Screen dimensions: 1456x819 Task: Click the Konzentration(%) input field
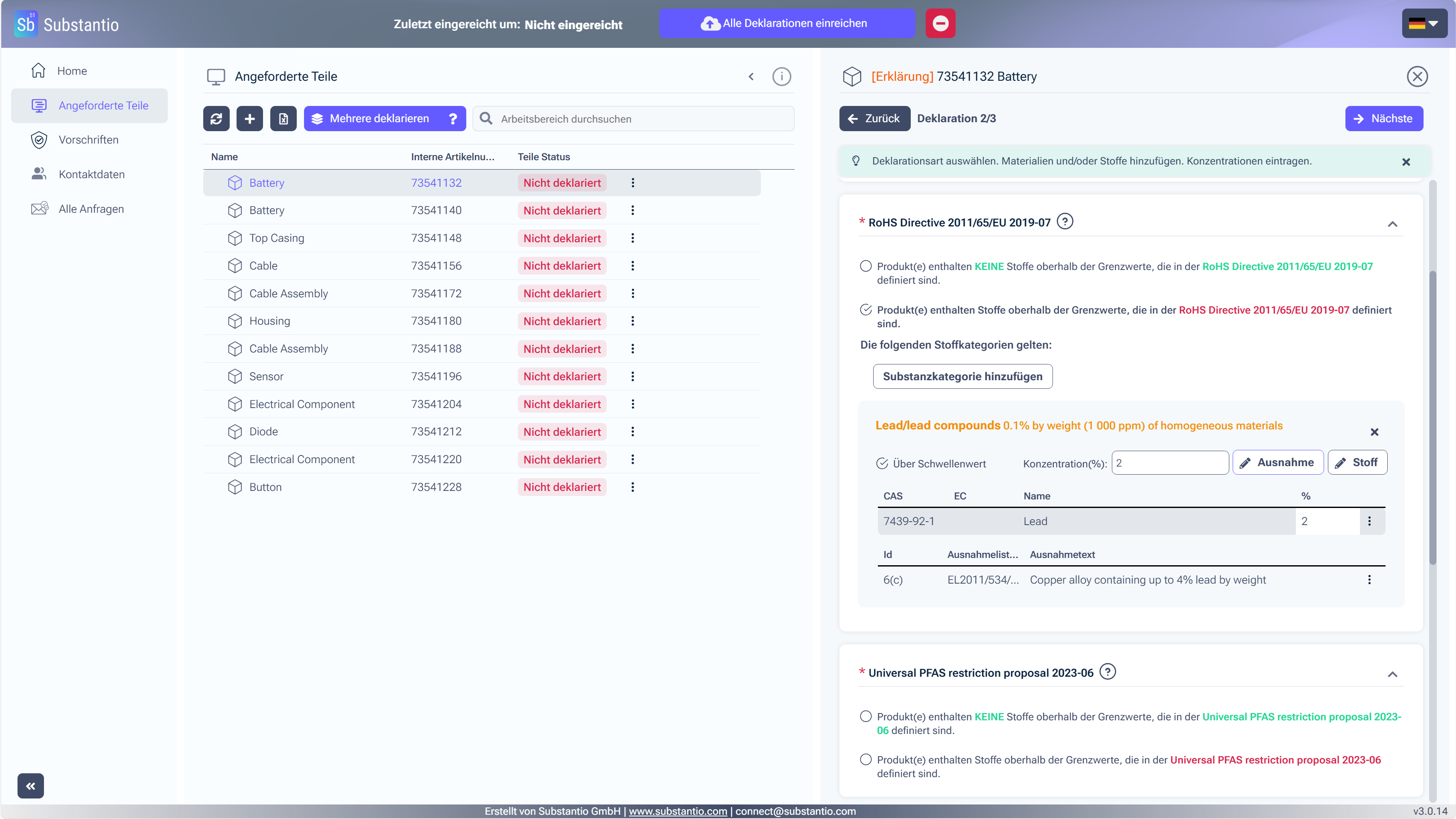point(1170,463)
